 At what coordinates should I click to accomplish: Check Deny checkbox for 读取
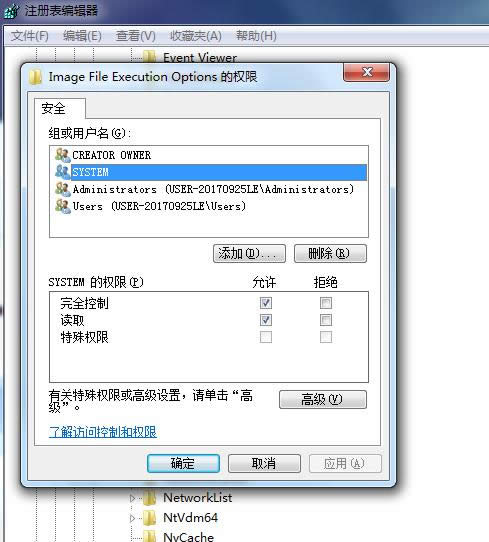click(326, 320)
